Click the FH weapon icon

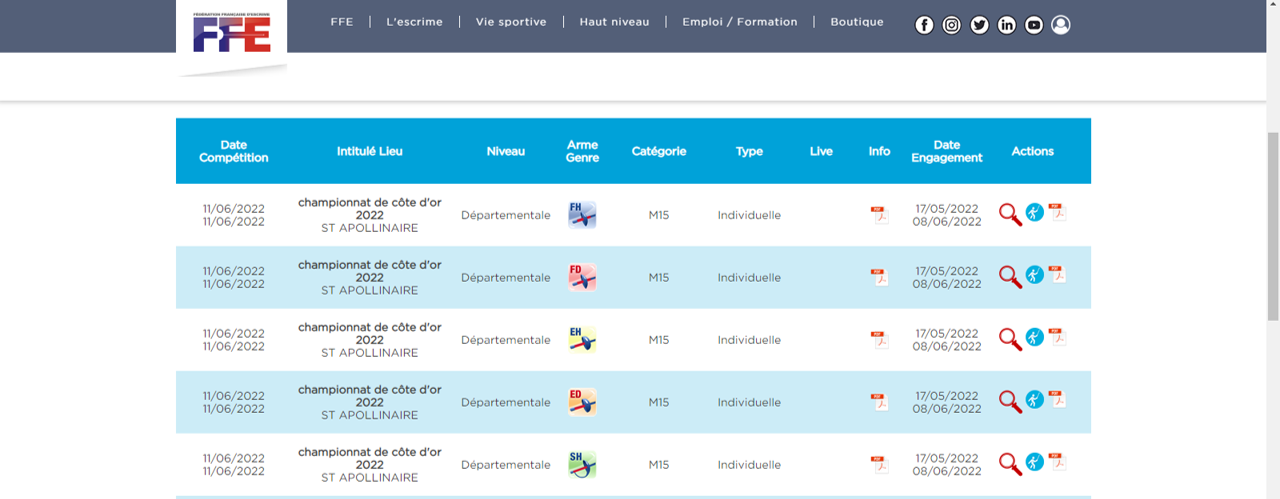point(582,214)
